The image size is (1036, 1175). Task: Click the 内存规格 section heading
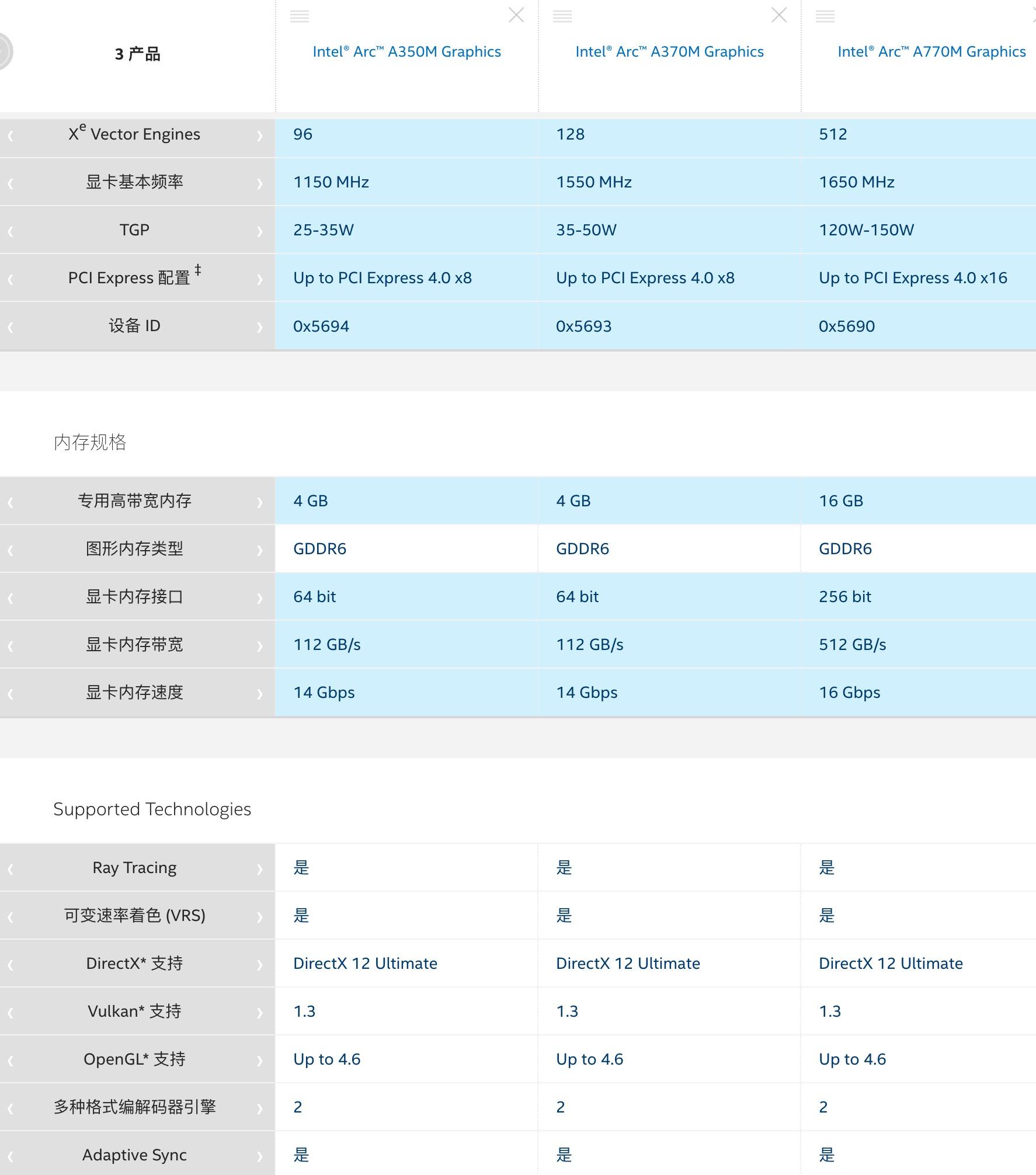coord(90,442)
